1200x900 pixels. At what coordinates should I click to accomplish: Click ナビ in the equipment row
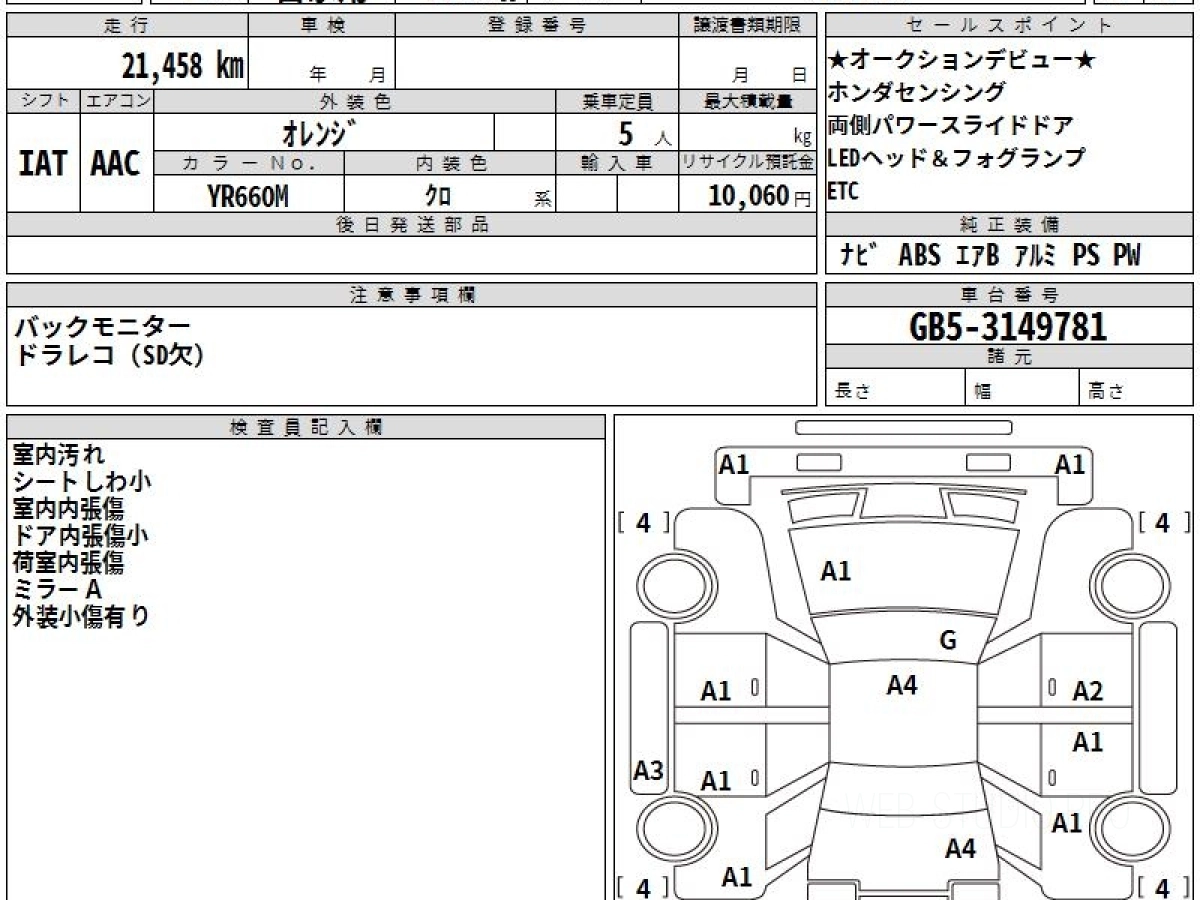860,255
